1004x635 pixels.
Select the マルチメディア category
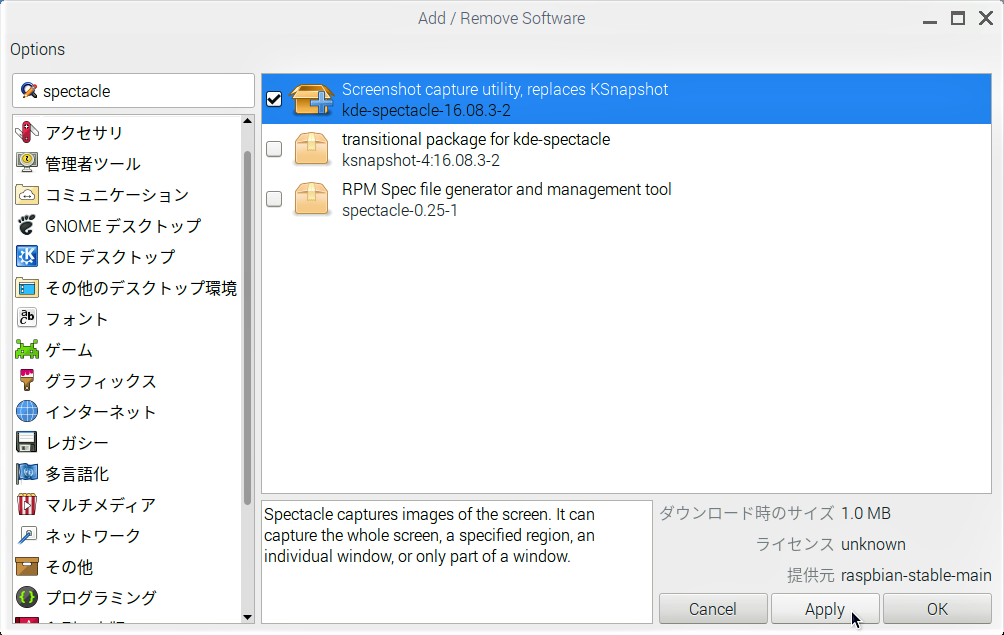(127, 504)
